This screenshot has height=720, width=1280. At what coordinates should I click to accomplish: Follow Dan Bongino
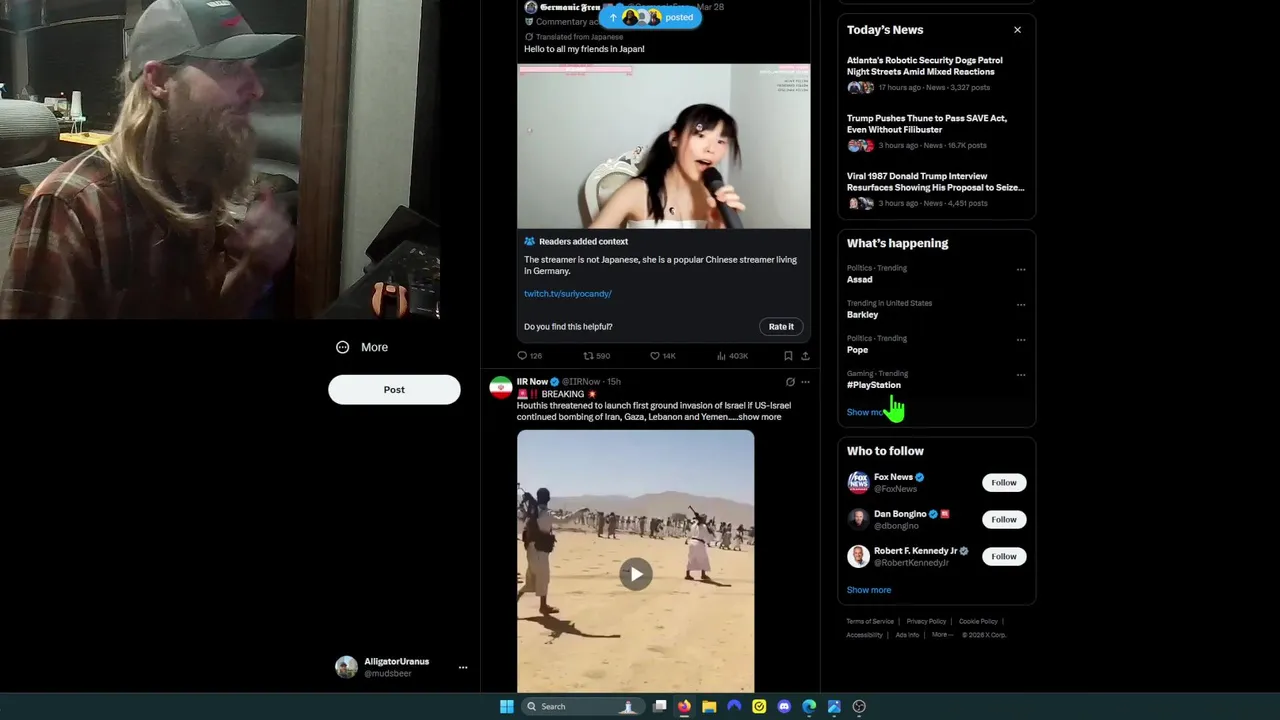coord(1003,520)
